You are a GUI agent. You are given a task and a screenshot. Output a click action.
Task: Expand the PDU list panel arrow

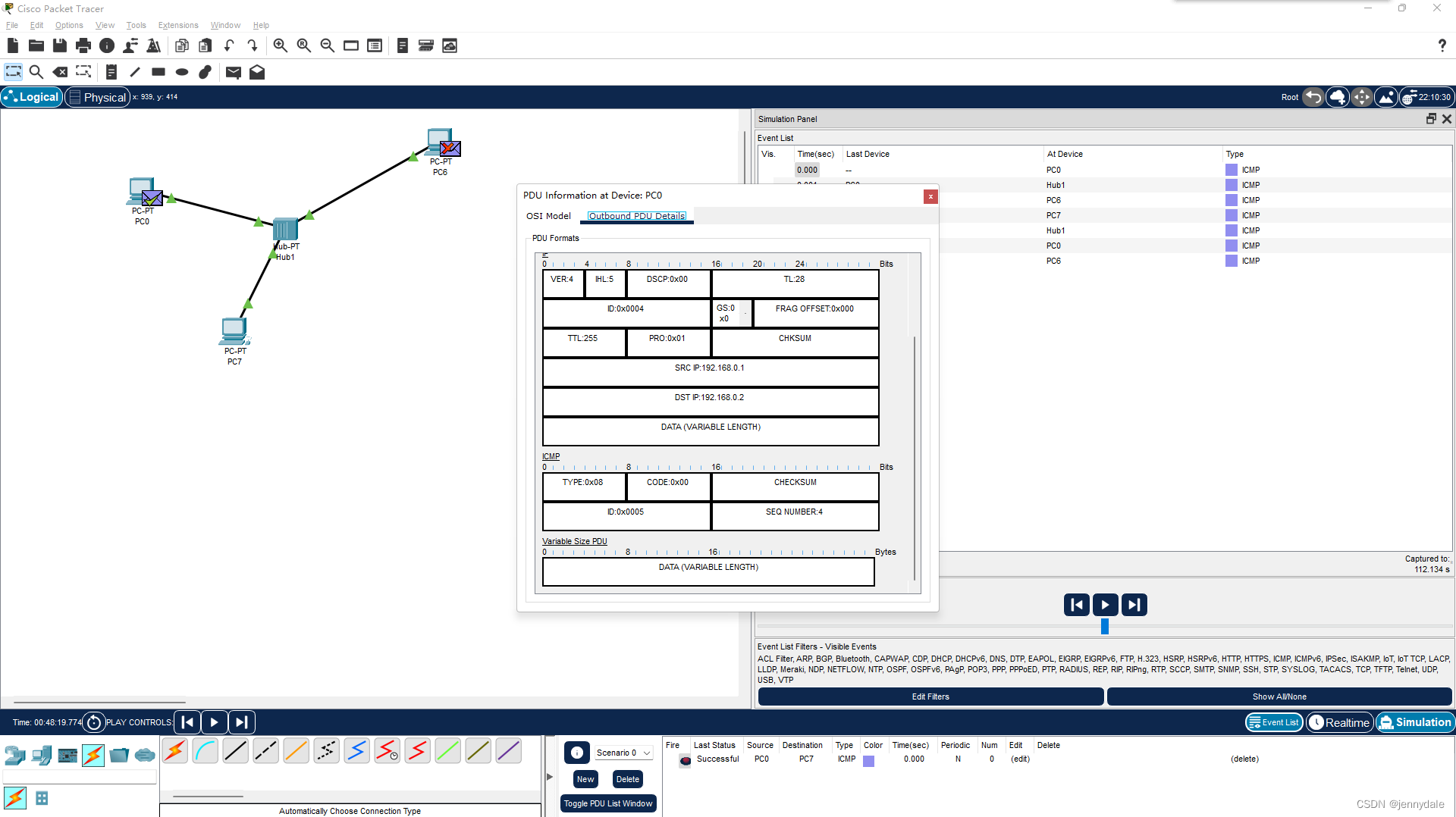tap(549, 776)
